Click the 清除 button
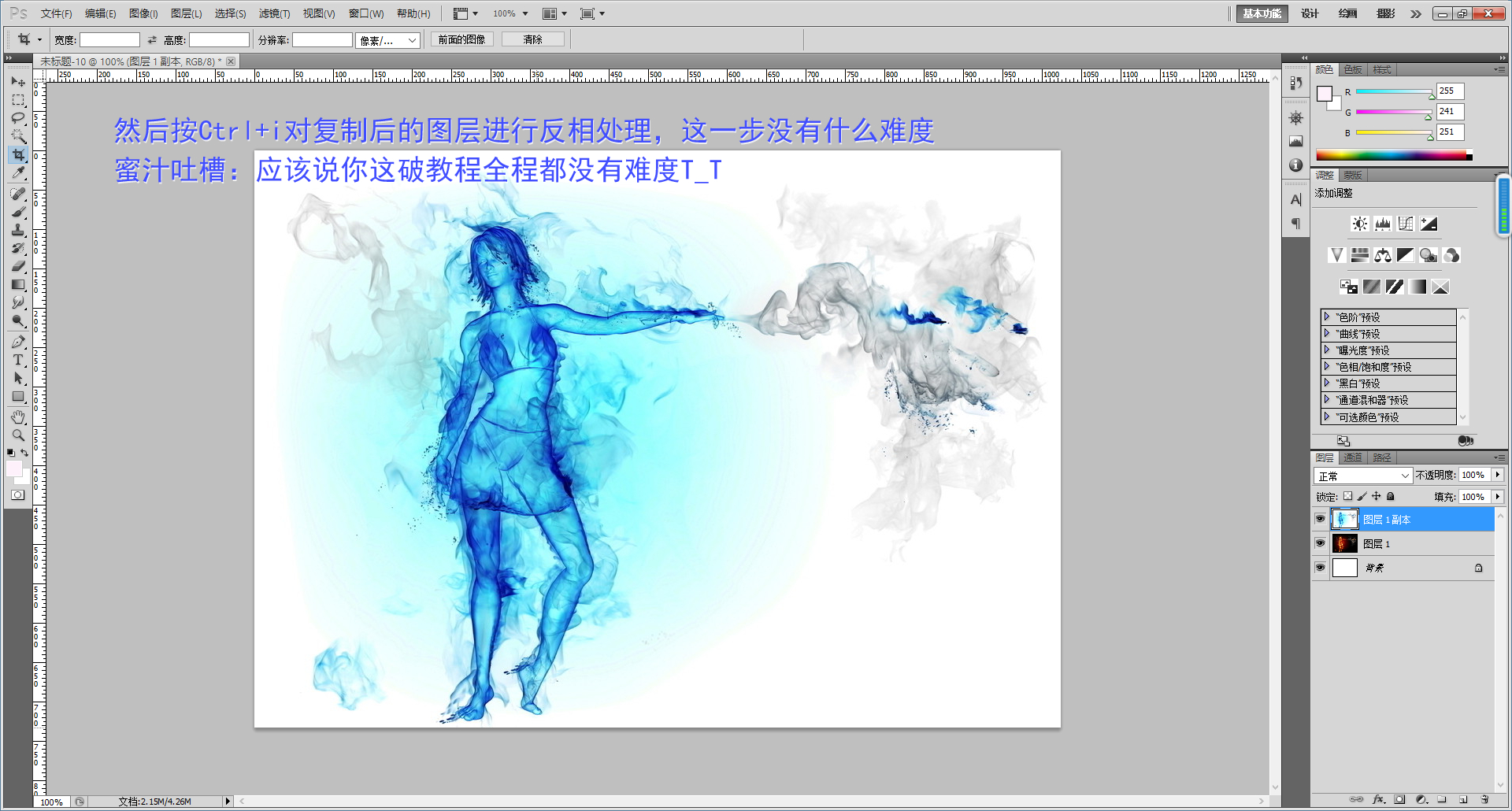1512x811 pixels. pyautogui.click(x=533, y=39)
